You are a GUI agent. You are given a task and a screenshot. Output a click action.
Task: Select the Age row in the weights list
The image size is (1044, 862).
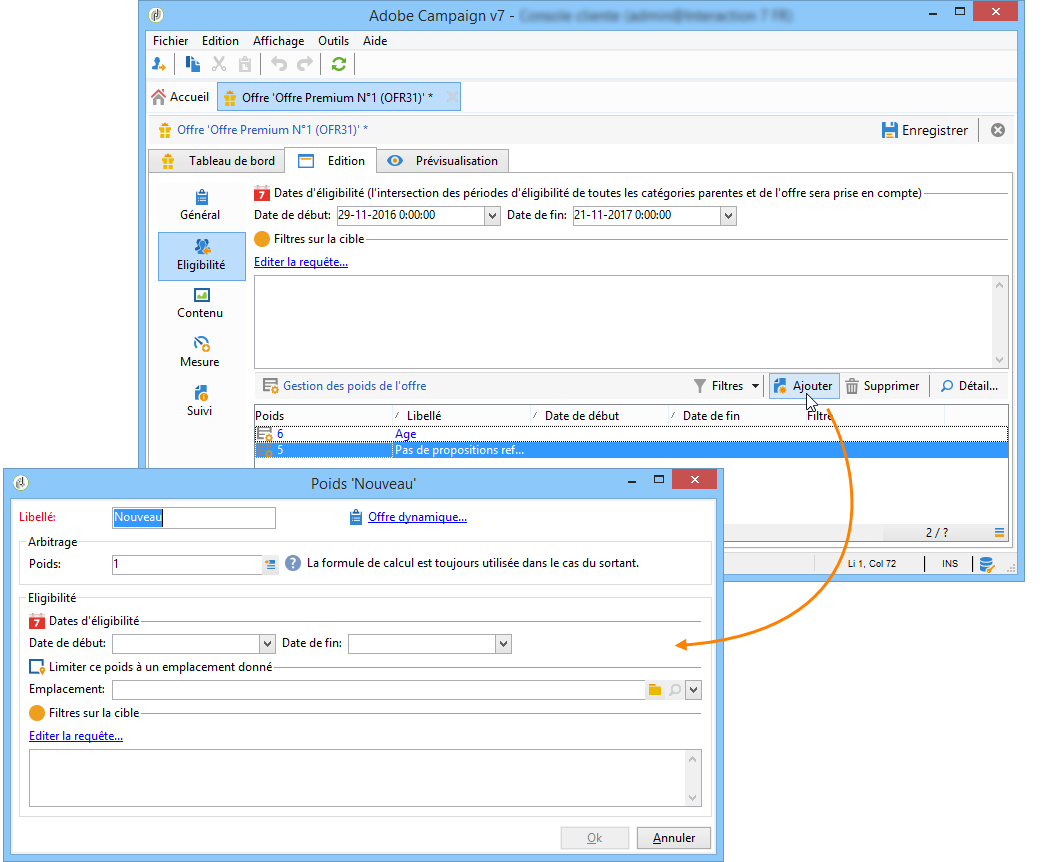(x=631, y=434)
